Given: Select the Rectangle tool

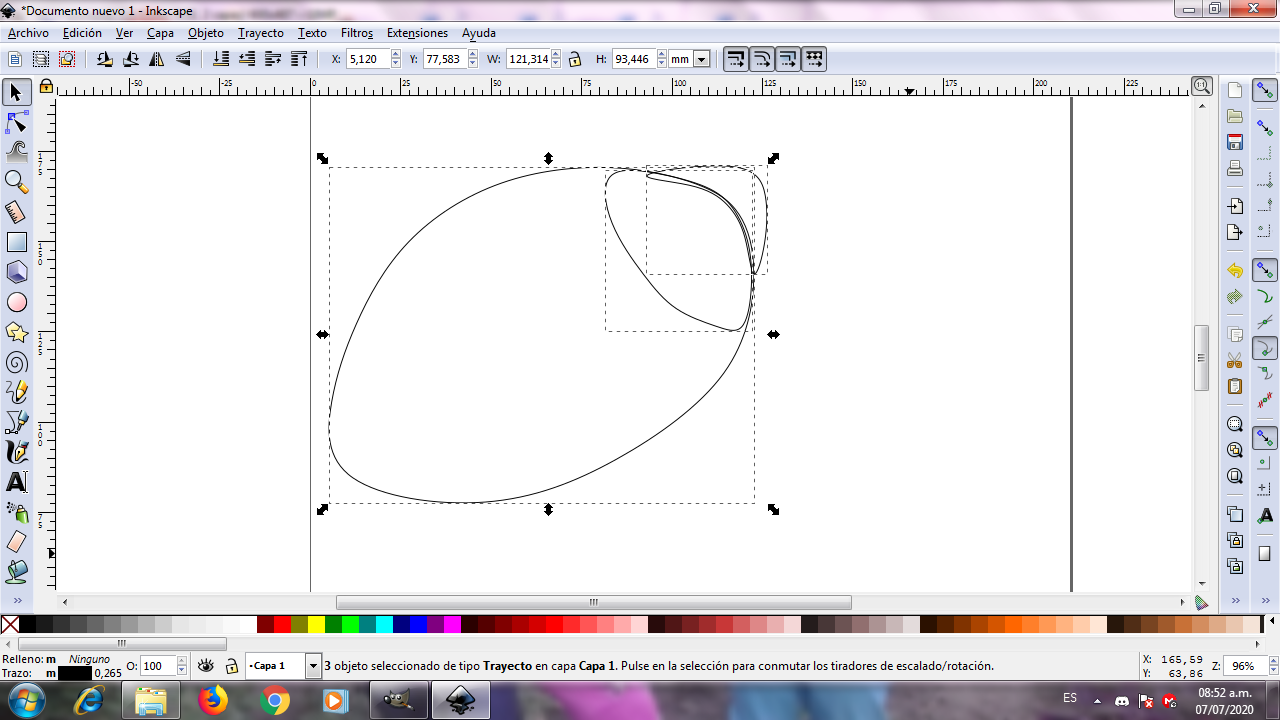Looking at the screenshot, I should tap(16, 242).
